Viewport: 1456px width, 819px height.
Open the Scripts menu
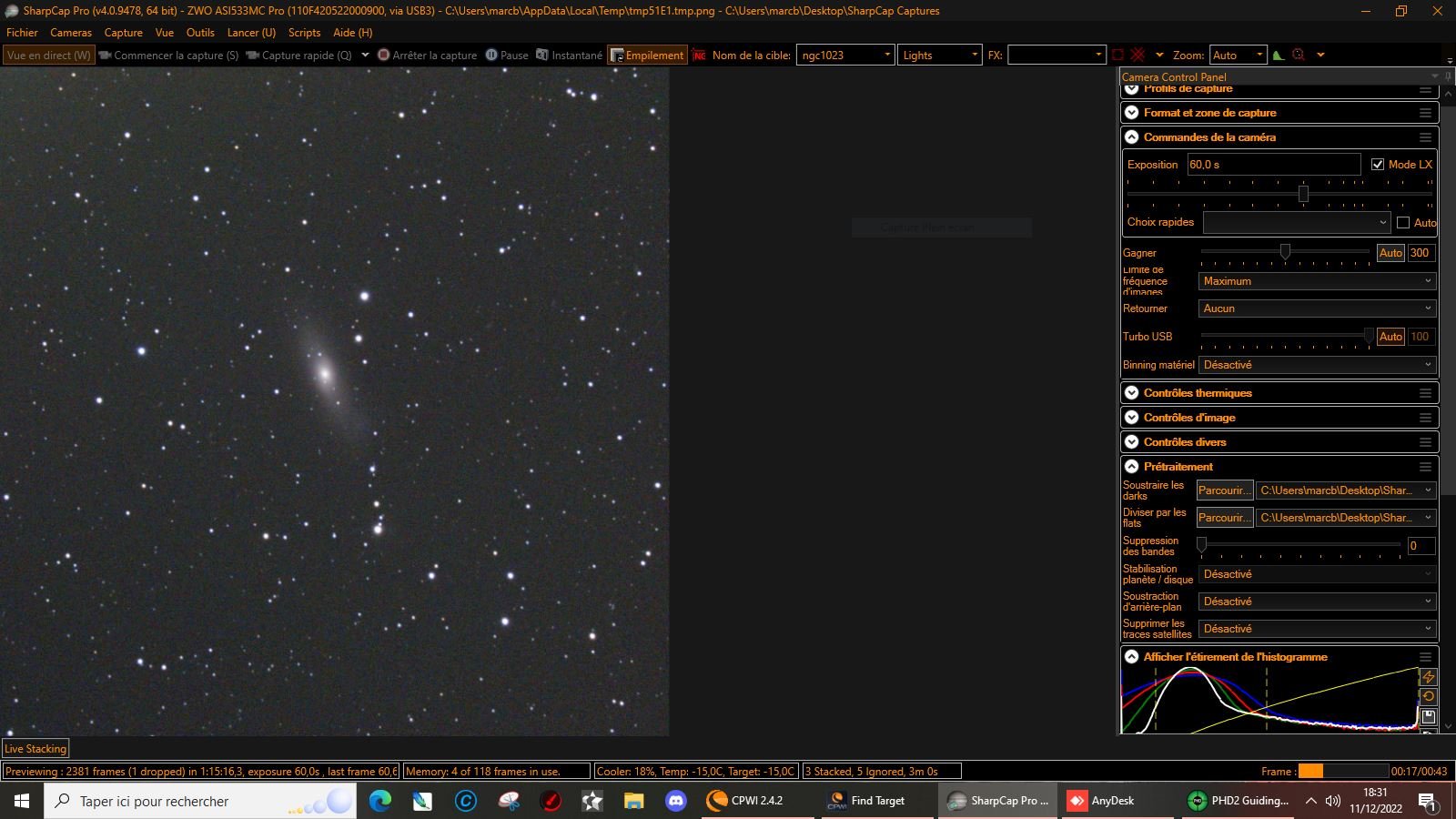click(x=304, y=33)
